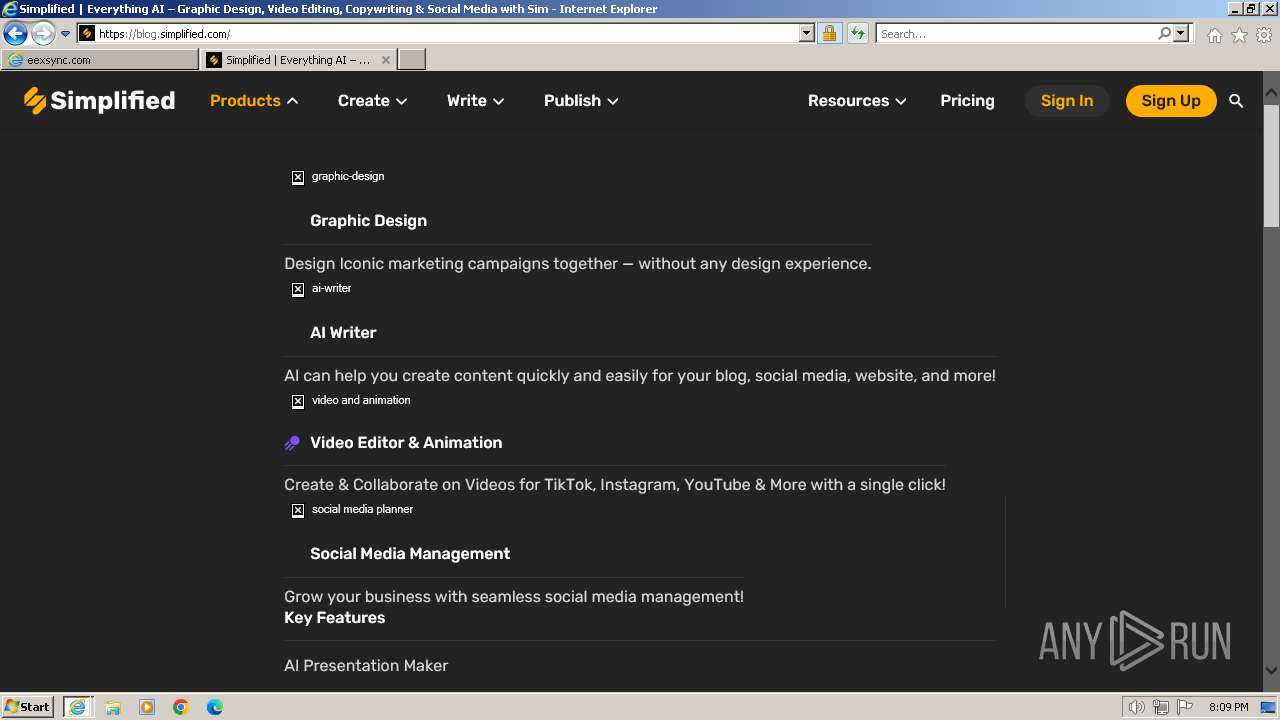
Task: Open File Explorer folder in taskbar
Action: pos(113,707)
